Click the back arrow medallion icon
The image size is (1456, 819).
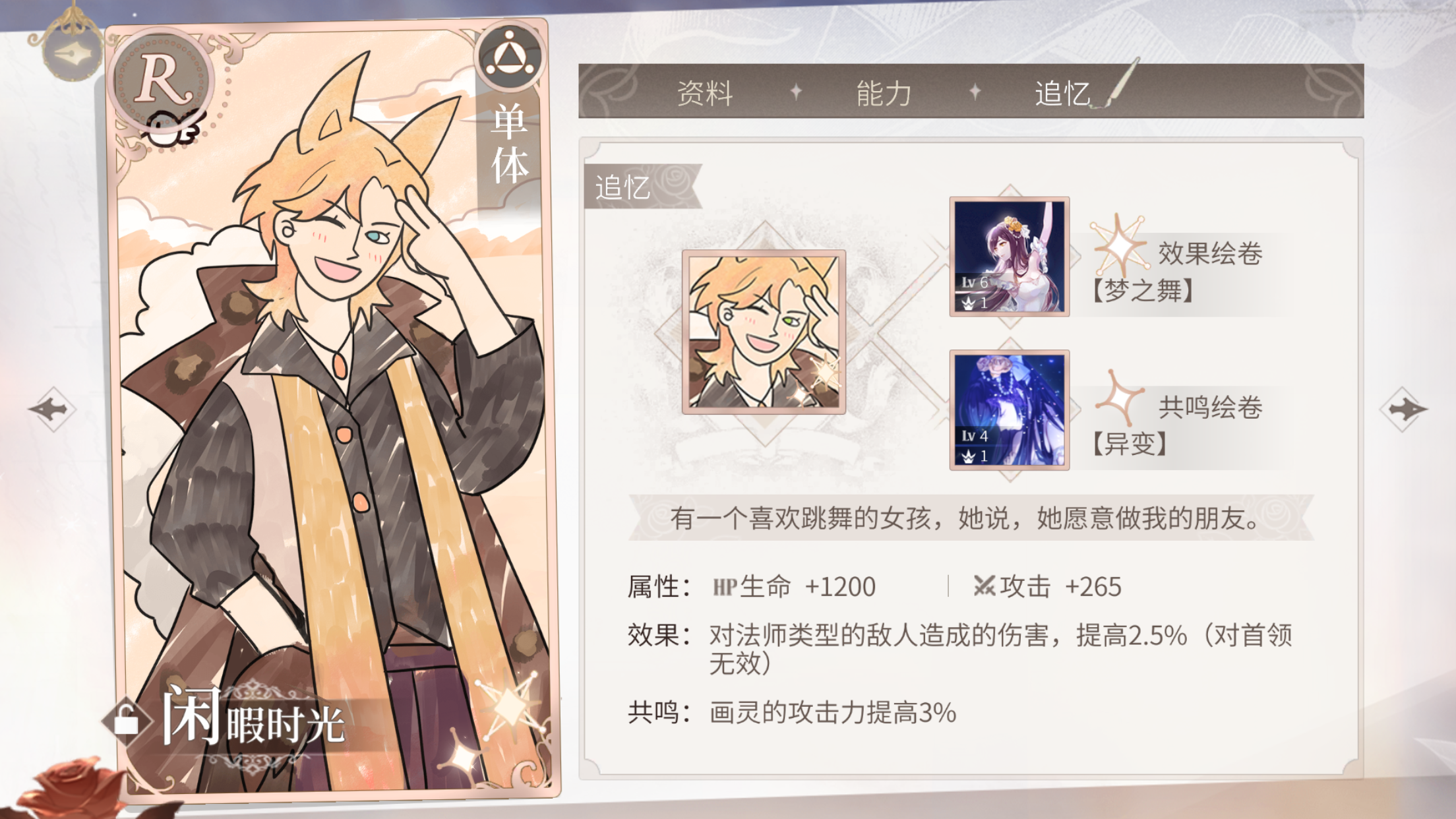tap(71, 51)
